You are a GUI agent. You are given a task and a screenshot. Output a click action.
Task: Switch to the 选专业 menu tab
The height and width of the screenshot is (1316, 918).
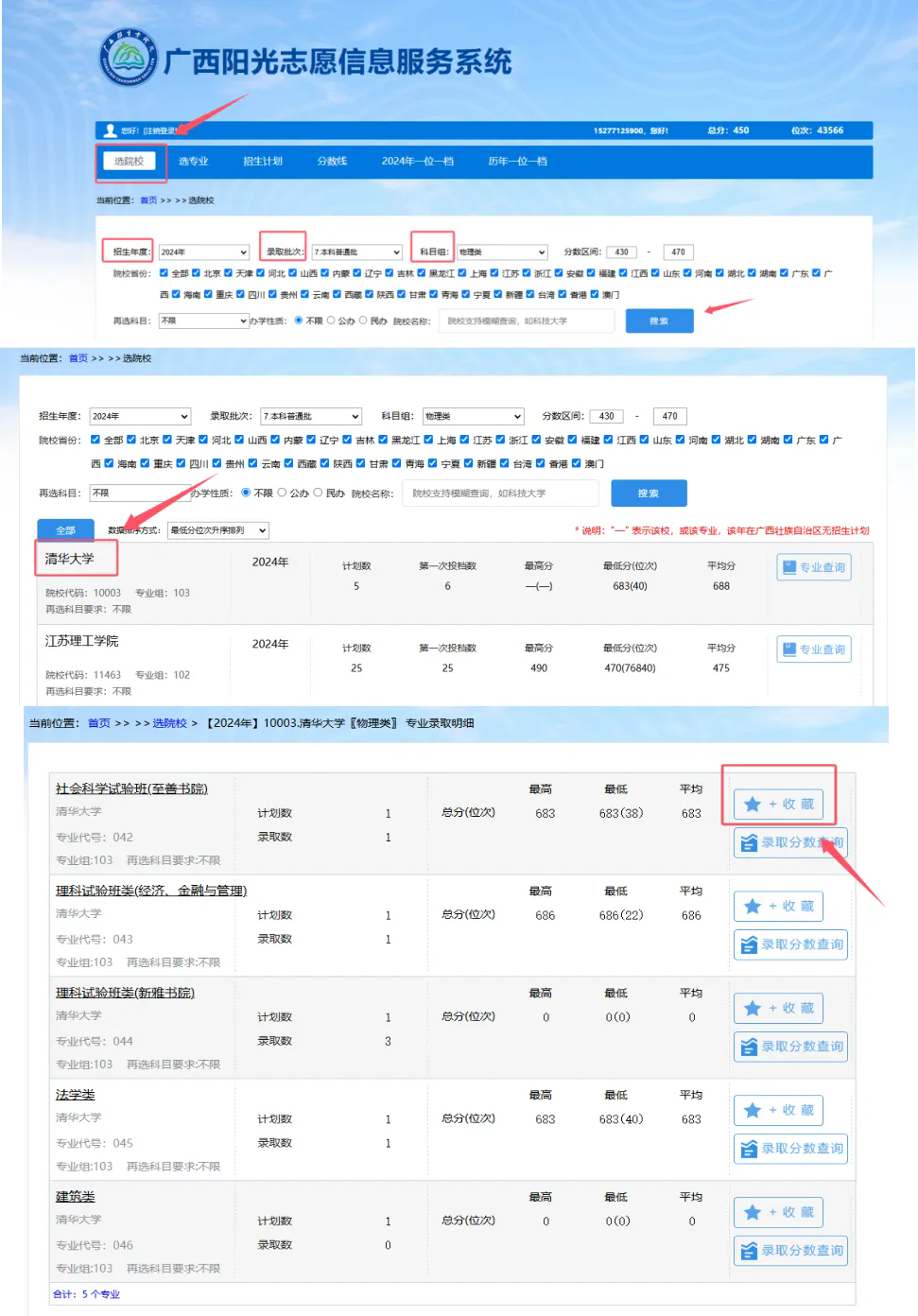pyautogui.click(x=193, y=162)
